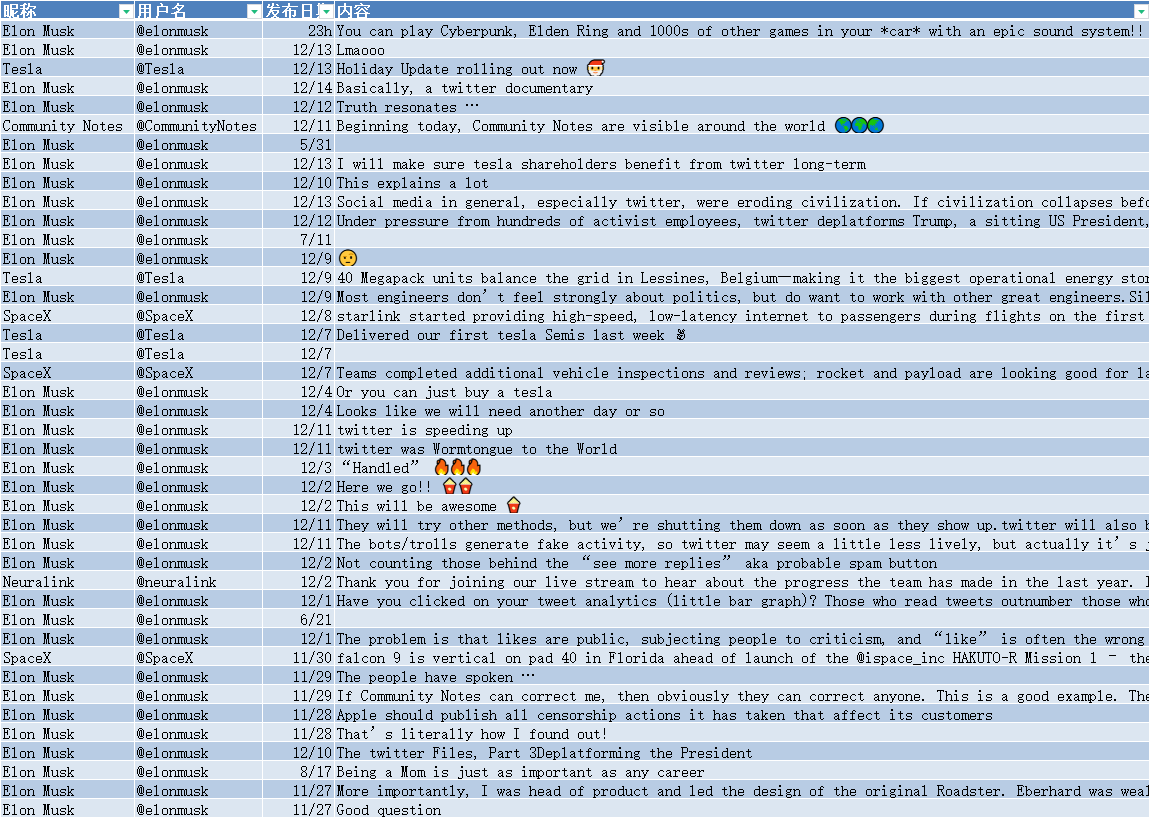
Task: Click If Community Notes can correct me cell
Action: coord(742,696)
